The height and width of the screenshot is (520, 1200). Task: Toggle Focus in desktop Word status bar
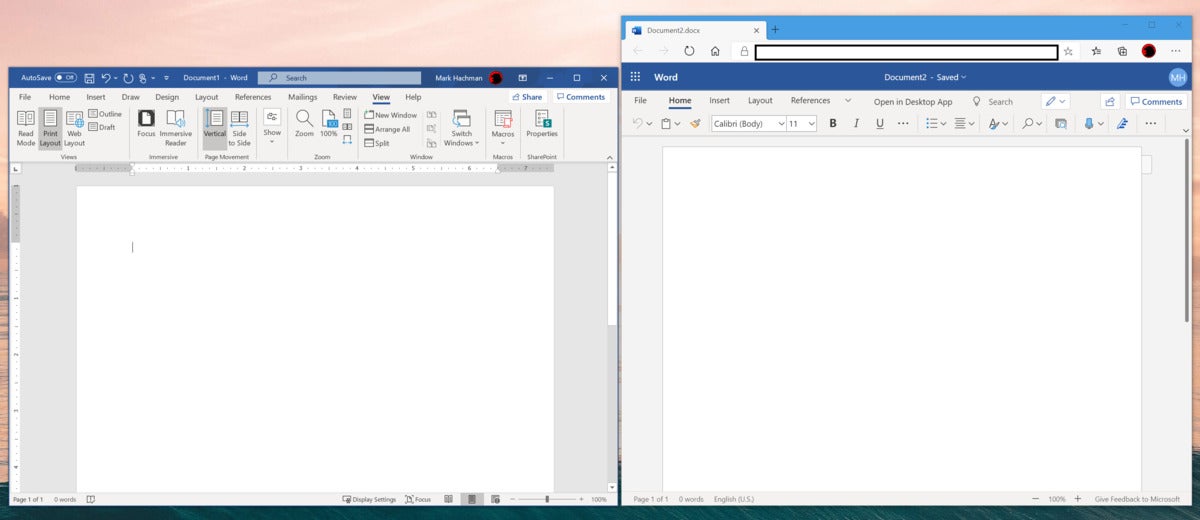[418, 499]
